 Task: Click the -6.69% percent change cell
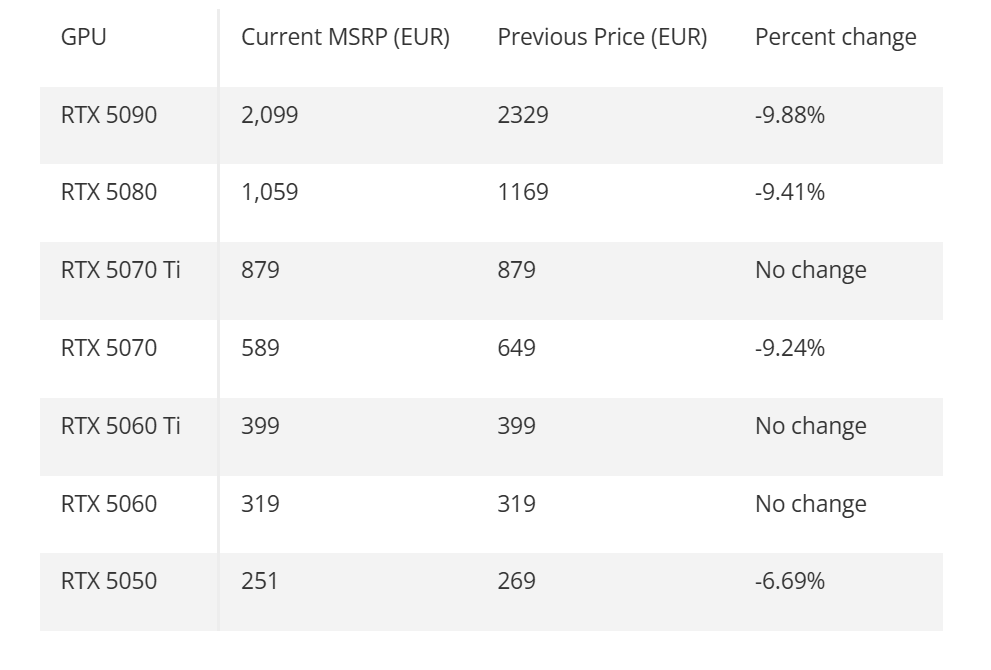[790, 581]
